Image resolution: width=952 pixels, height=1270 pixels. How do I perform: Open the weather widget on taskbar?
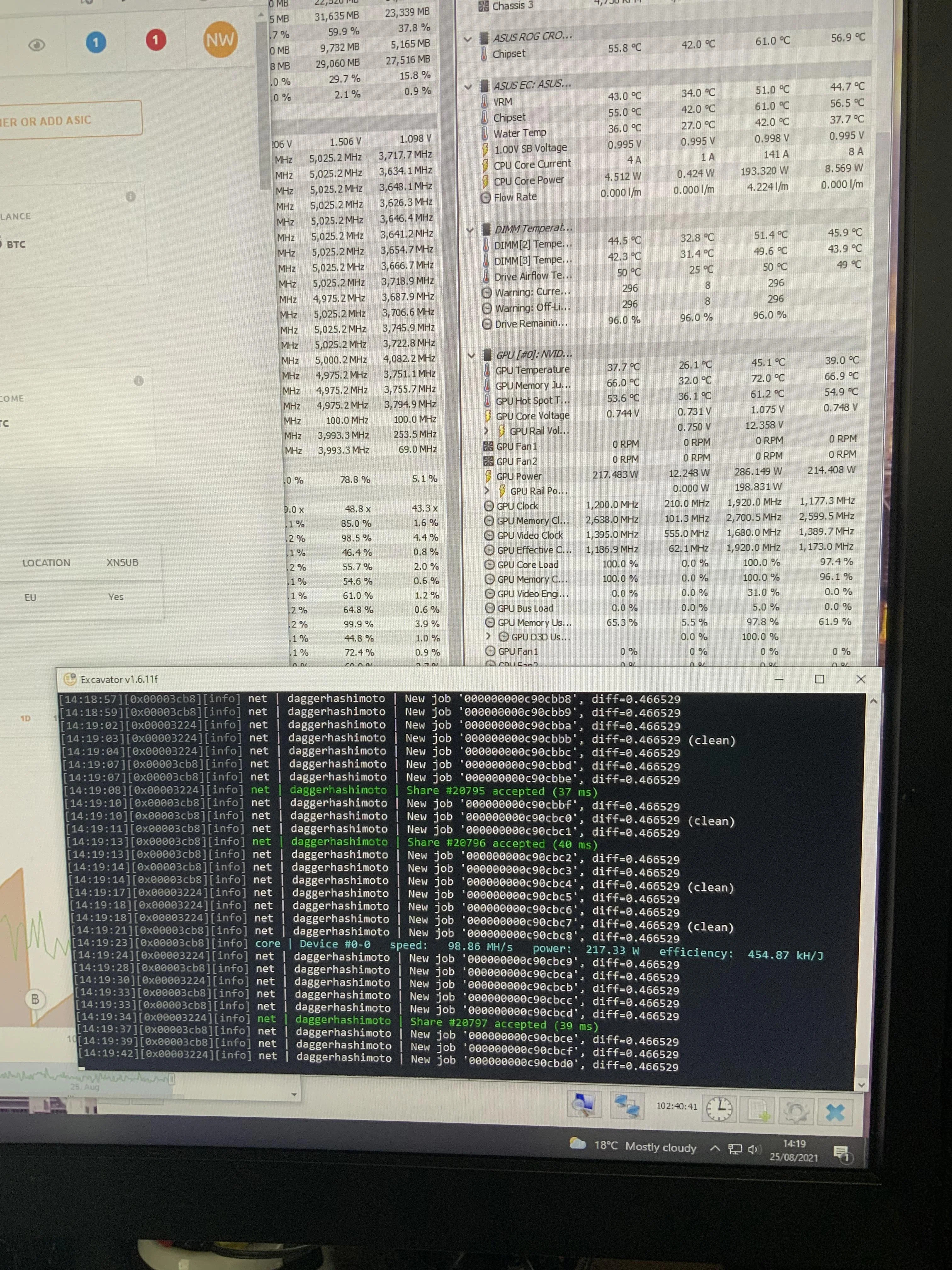633,1145
